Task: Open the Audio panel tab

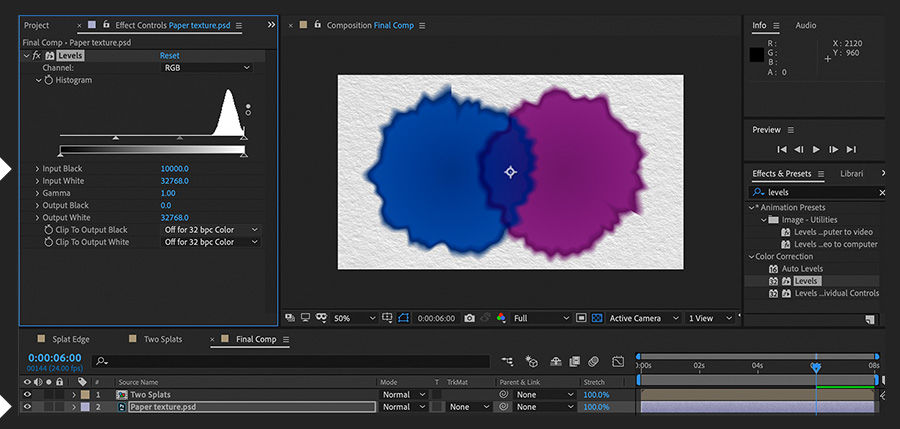Action: tap(805, 25)
